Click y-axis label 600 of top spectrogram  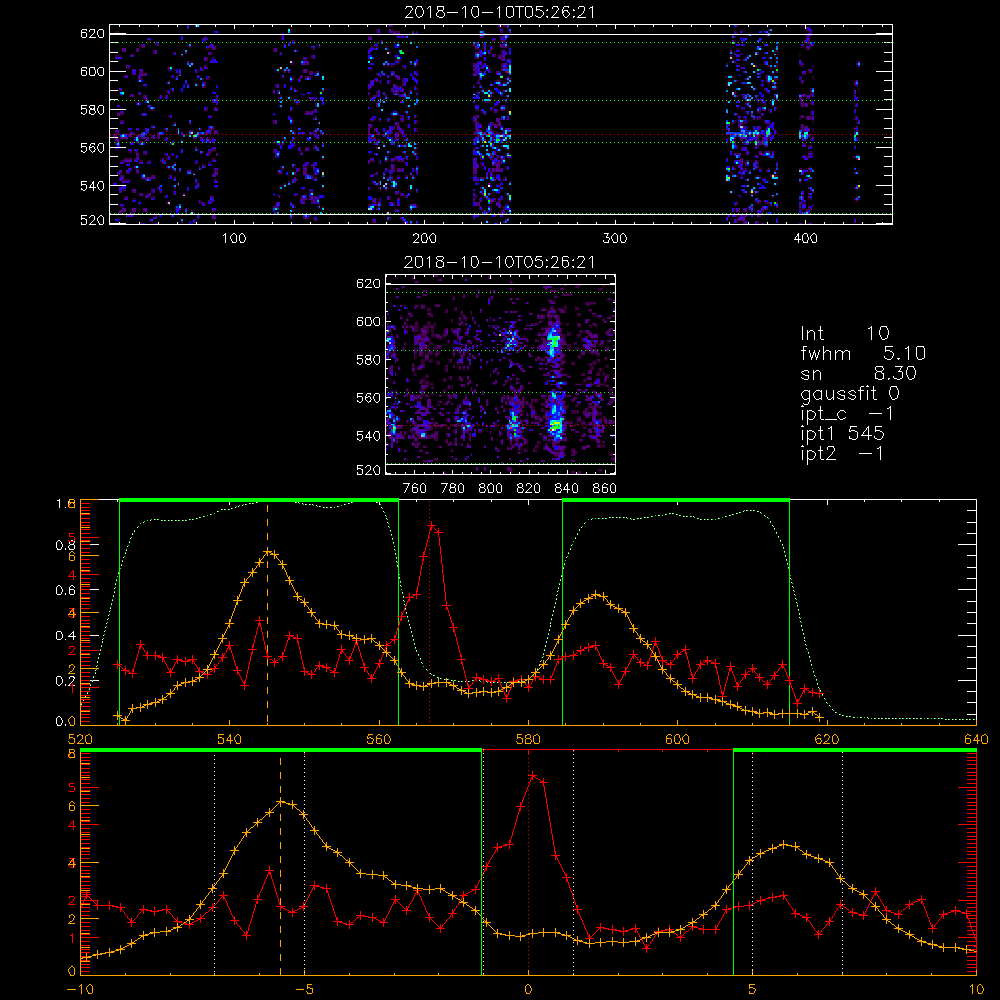[92, 71]
